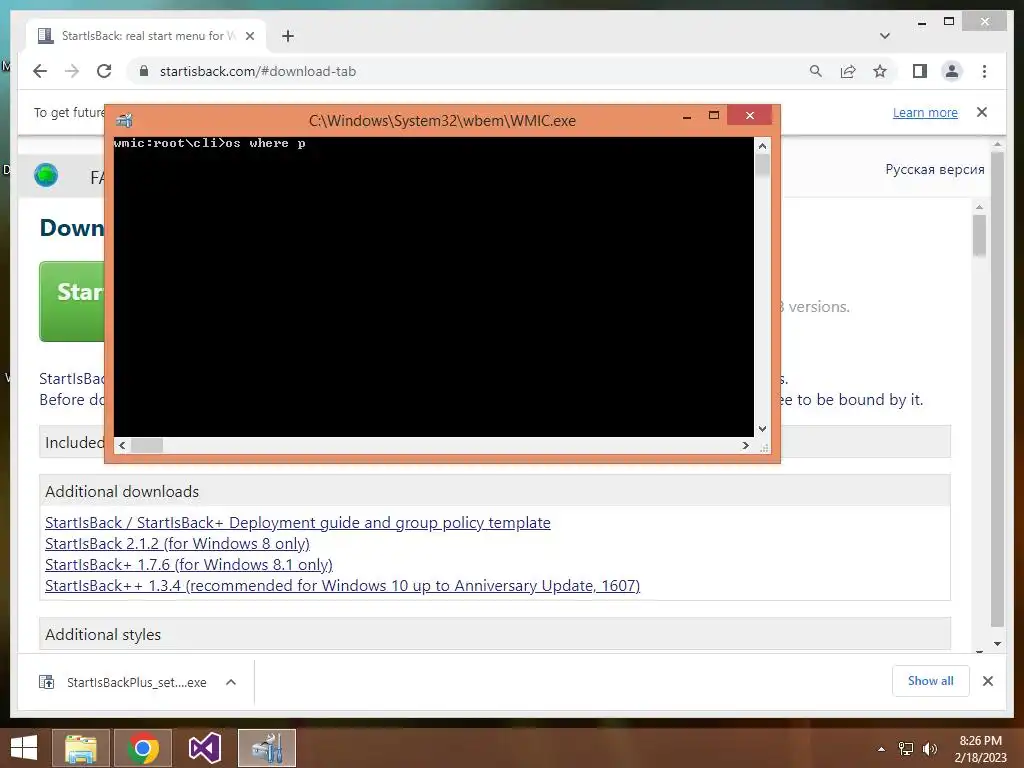The image size is (1024, 768).
Task: Open Chrome profile avatar menu
Action: (x=952, y=71)
